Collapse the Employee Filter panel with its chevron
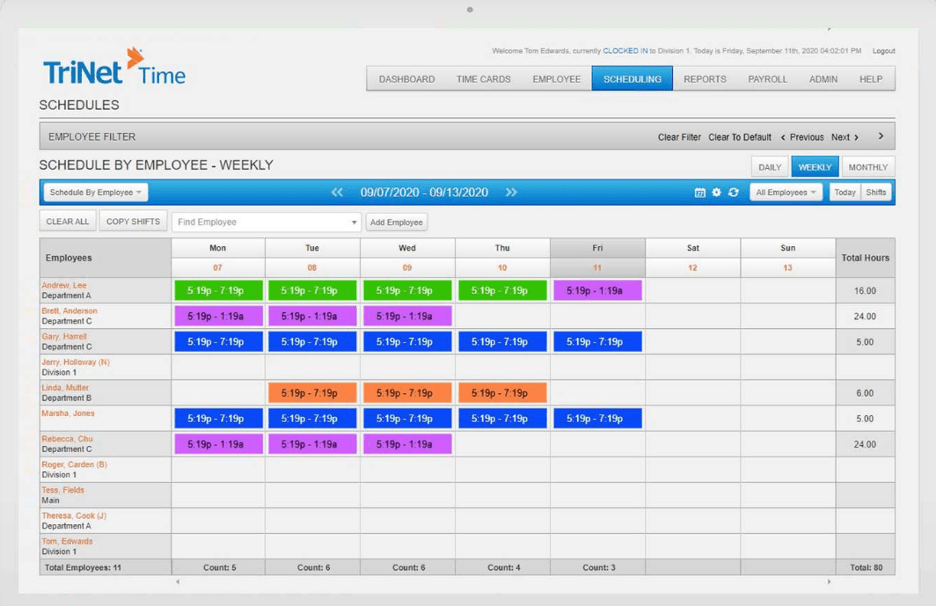 pos(881,136)
